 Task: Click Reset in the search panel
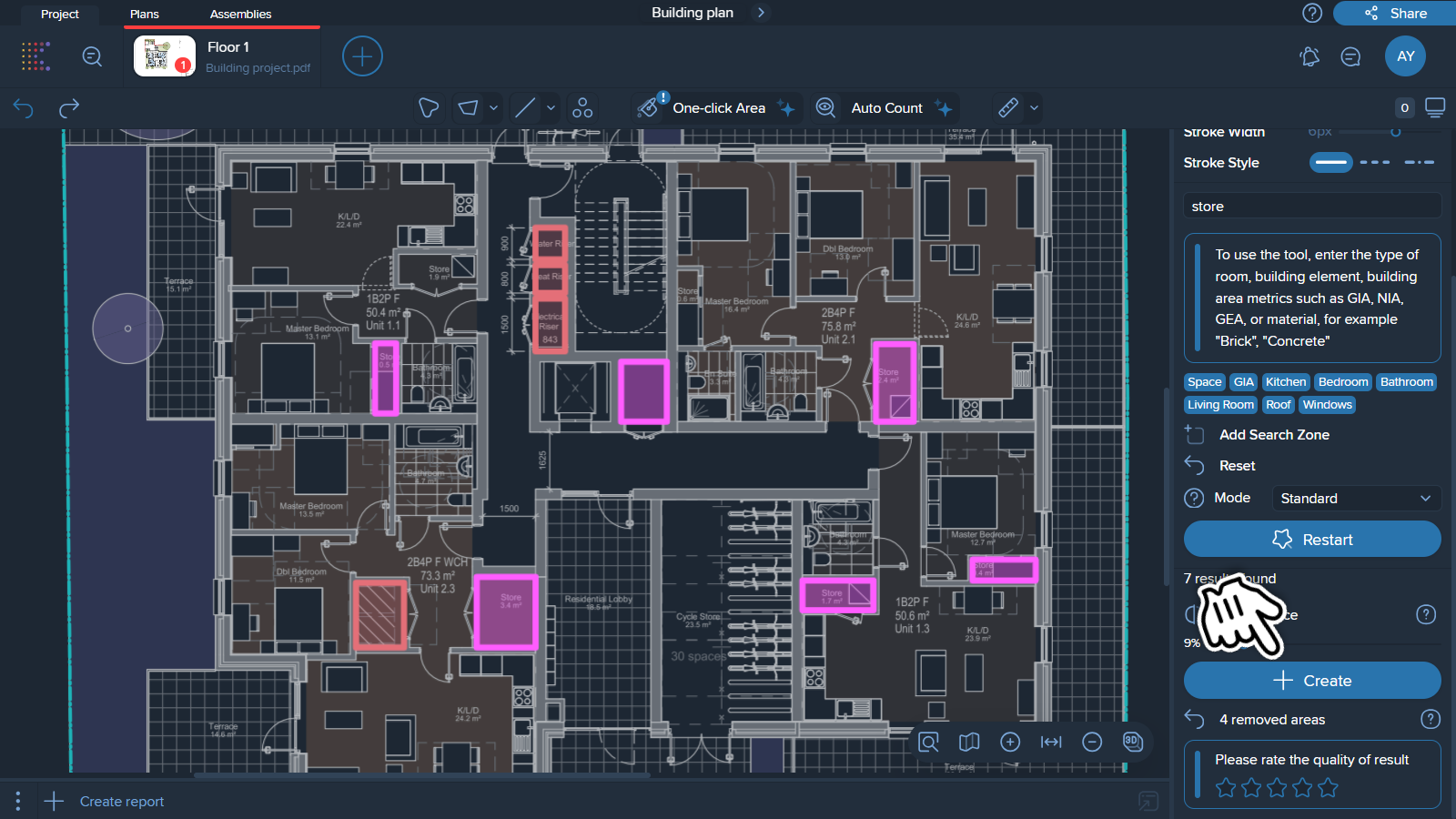pos(1237,466)
